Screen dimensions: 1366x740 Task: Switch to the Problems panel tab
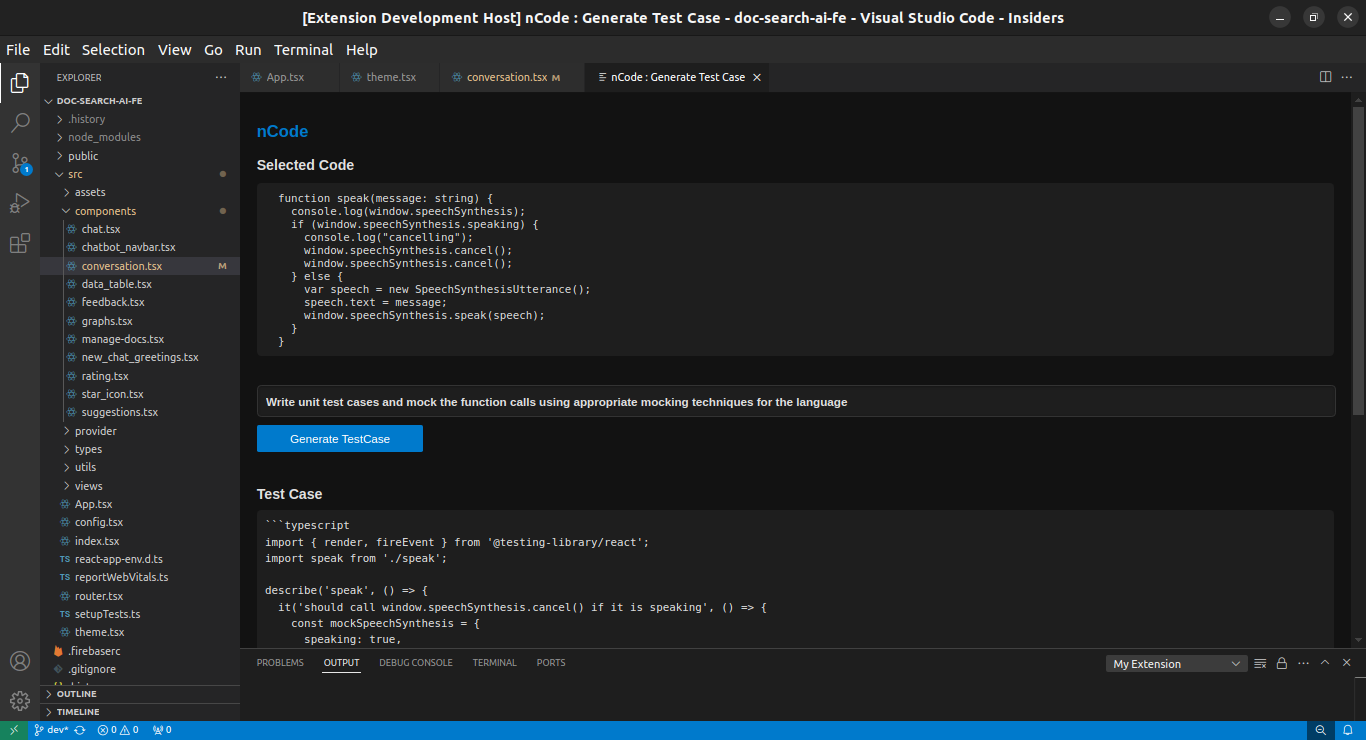click(x=280, y=663)
